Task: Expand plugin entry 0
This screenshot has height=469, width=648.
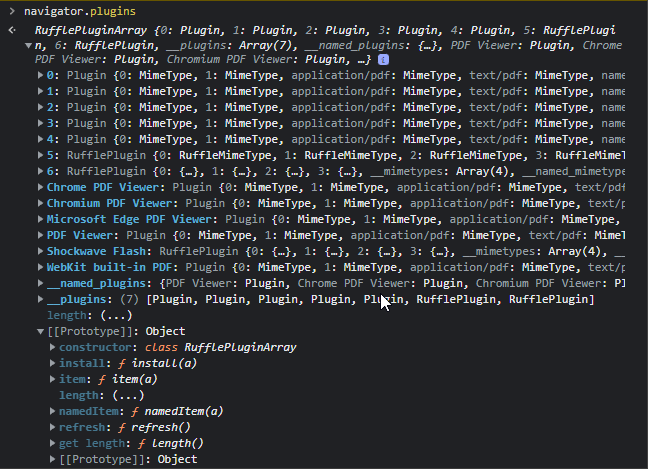Action: (x=40, y=75)
